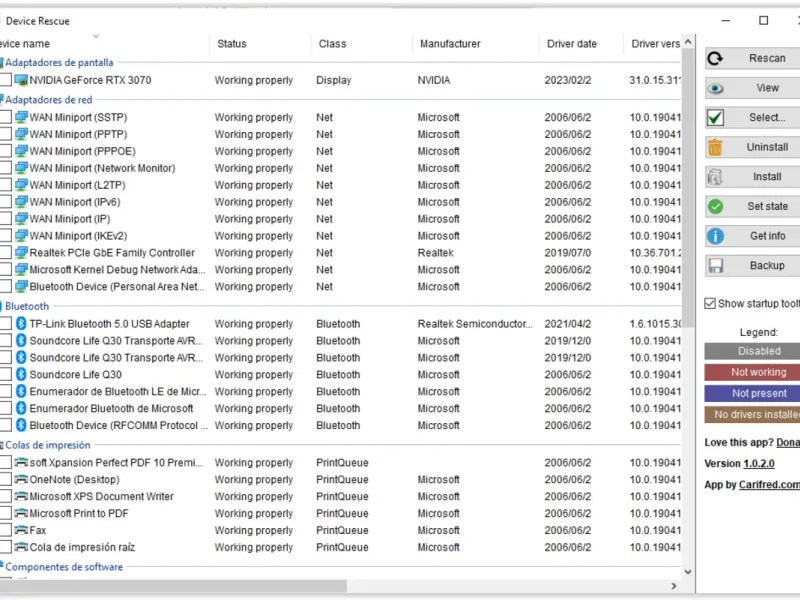Screen dimensions: 800x600
Task: Collapse the Colas de impresión group
Action: [x=47, y=445]
